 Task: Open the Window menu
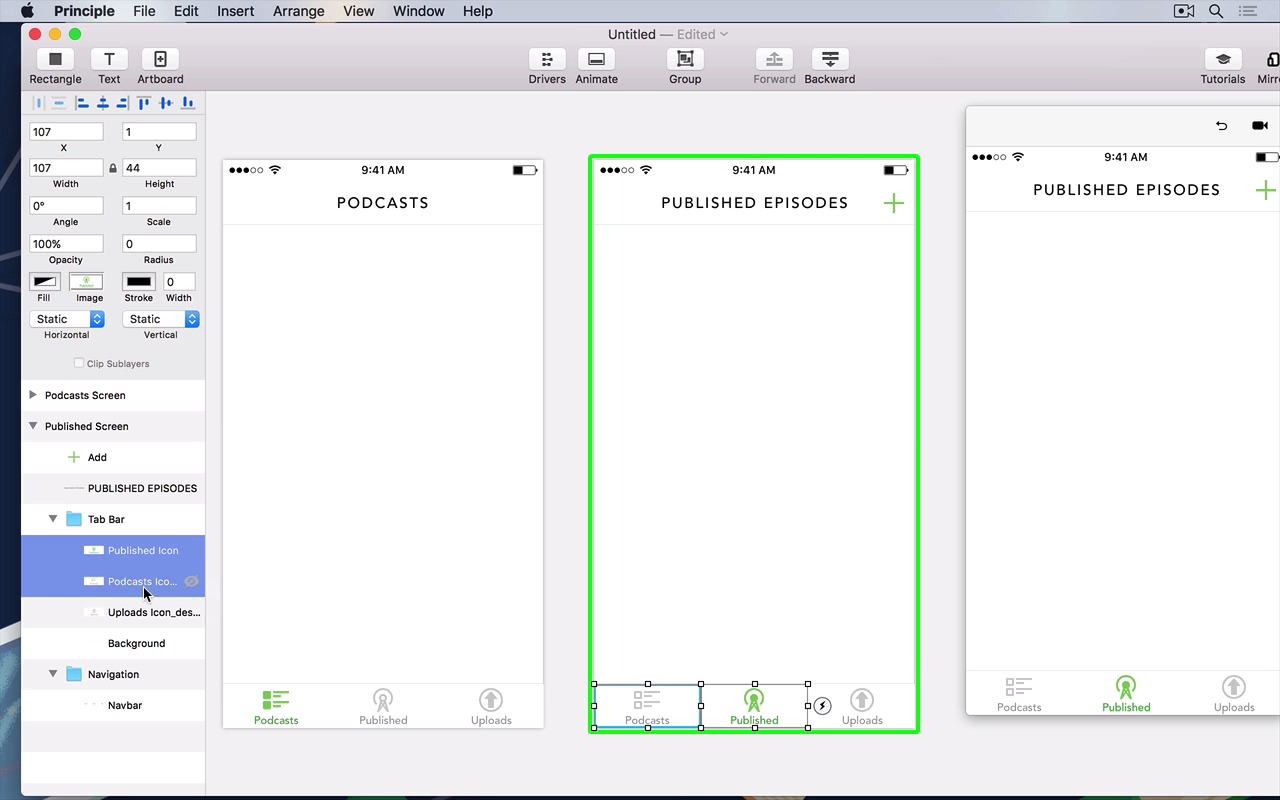click(x=419, y=11)
